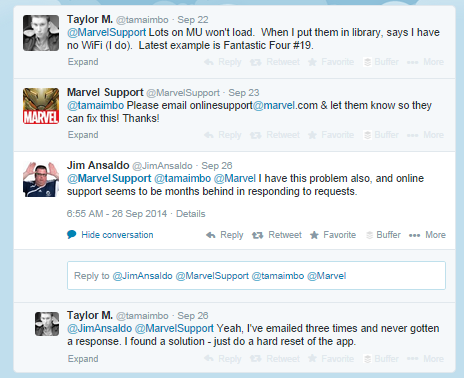
Task: Retweet Jim Ansaldo's tweet
Action: 277,235
